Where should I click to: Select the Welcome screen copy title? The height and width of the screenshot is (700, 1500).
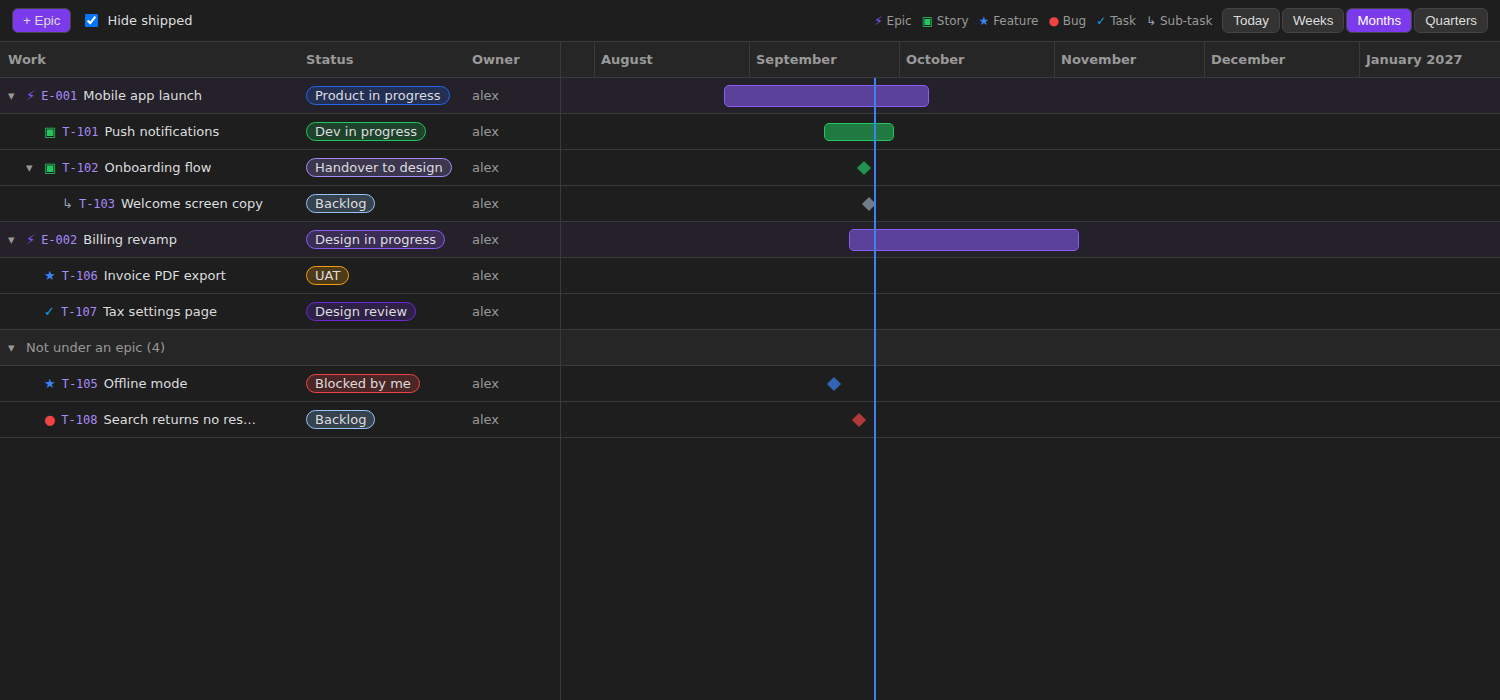[192, 204]
